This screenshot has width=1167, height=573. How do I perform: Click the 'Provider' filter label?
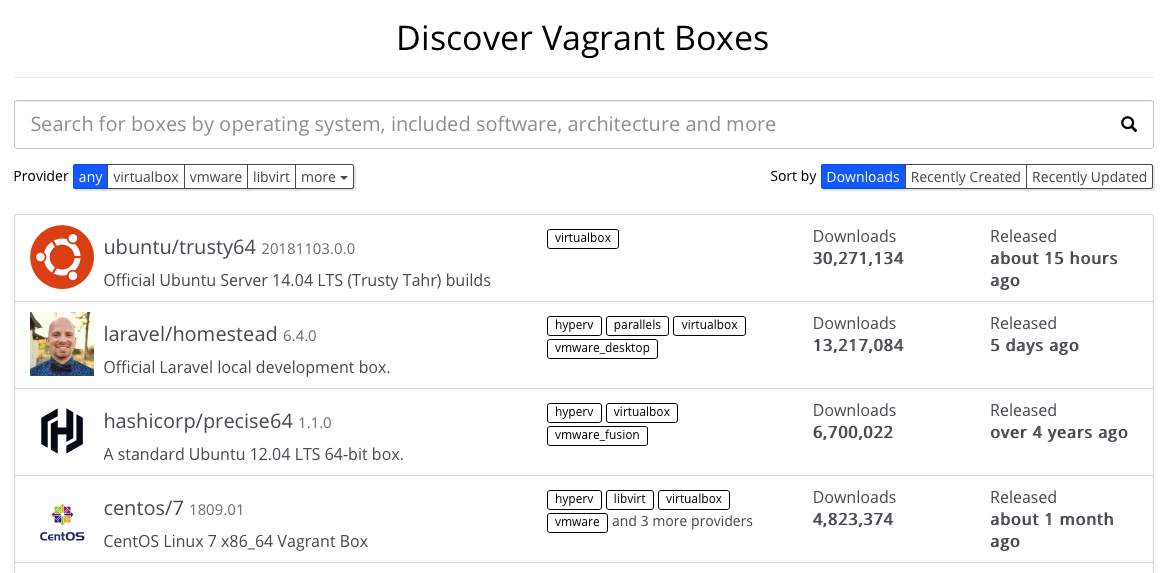pyautogui.click(x=41, y=176)
